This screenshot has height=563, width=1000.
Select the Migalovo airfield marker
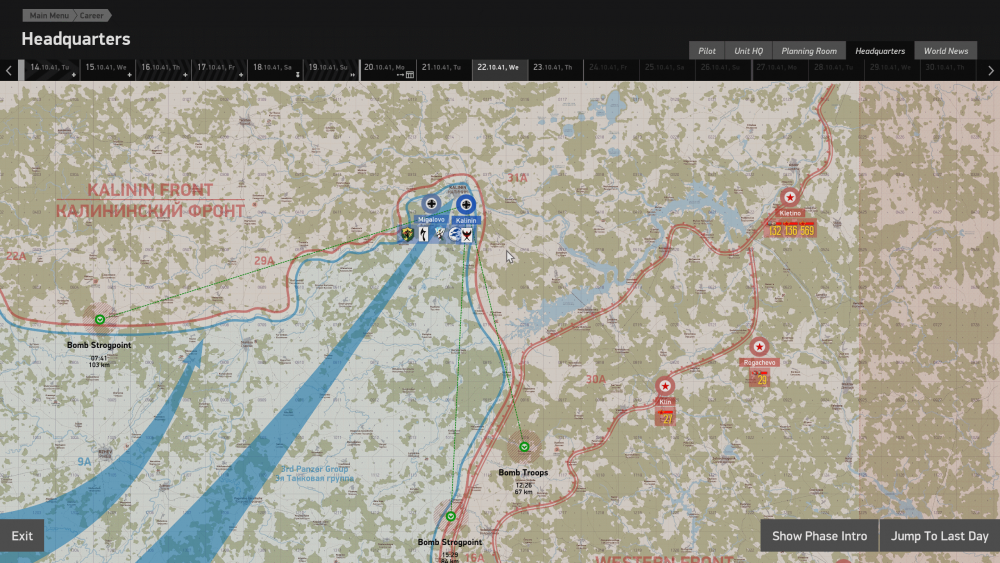click(x=431, y=204)
